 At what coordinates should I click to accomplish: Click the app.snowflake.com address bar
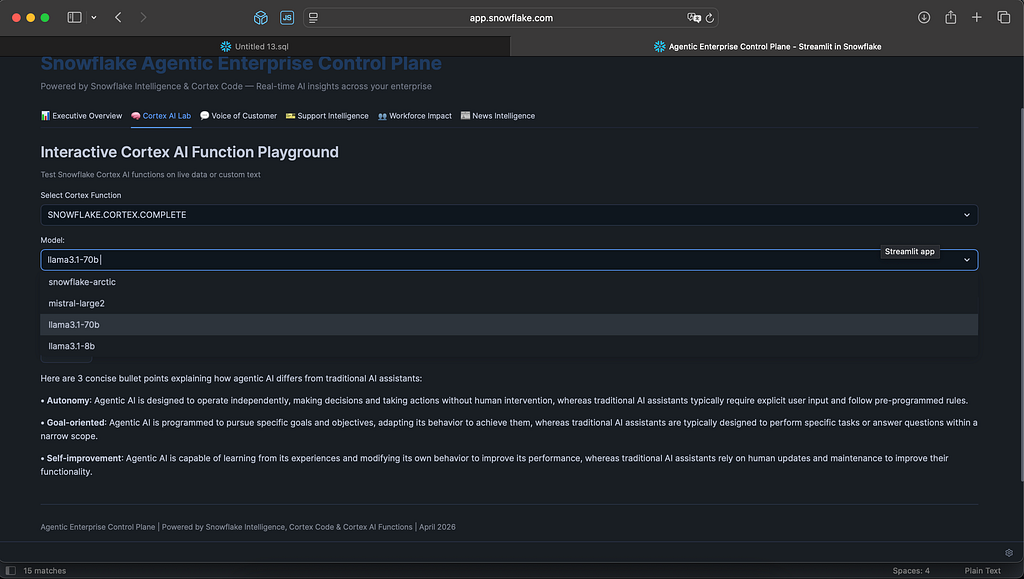pyautogui.click(x=511, y=18)
